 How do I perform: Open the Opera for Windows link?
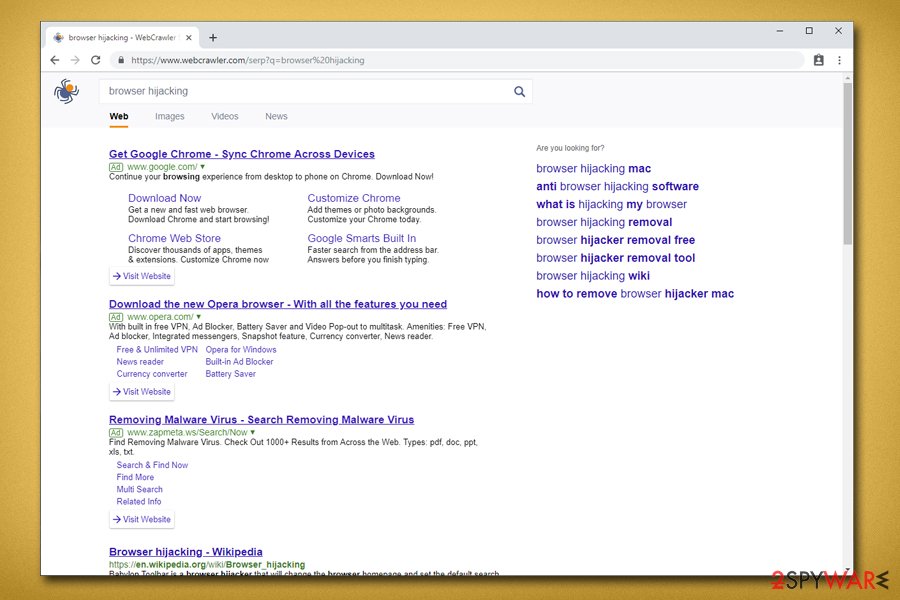[241, 350]
